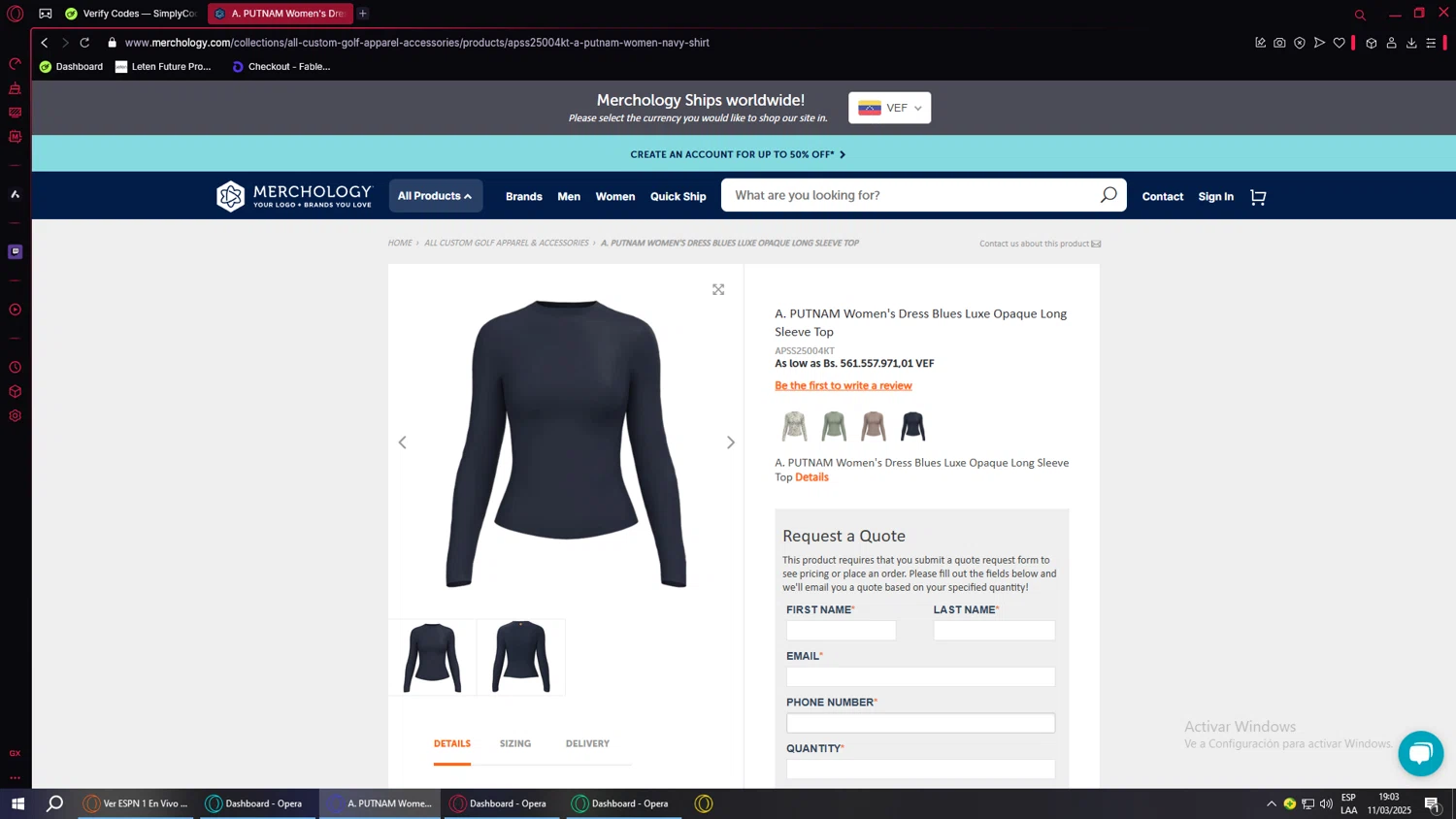Viewport: 1456px width, 819px height.
Task: Select the back view thumbnail
Action: pyautogui.click(x=521, y=658)
